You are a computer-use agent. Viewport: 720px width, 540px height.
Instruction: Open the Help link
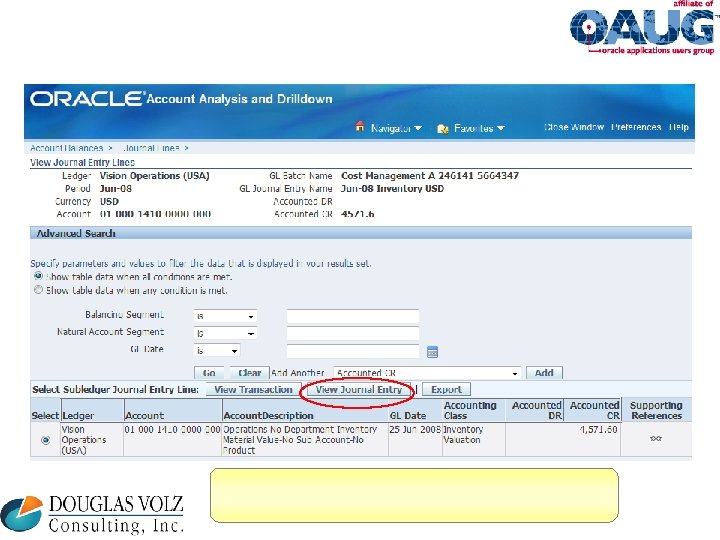point(679,127)
